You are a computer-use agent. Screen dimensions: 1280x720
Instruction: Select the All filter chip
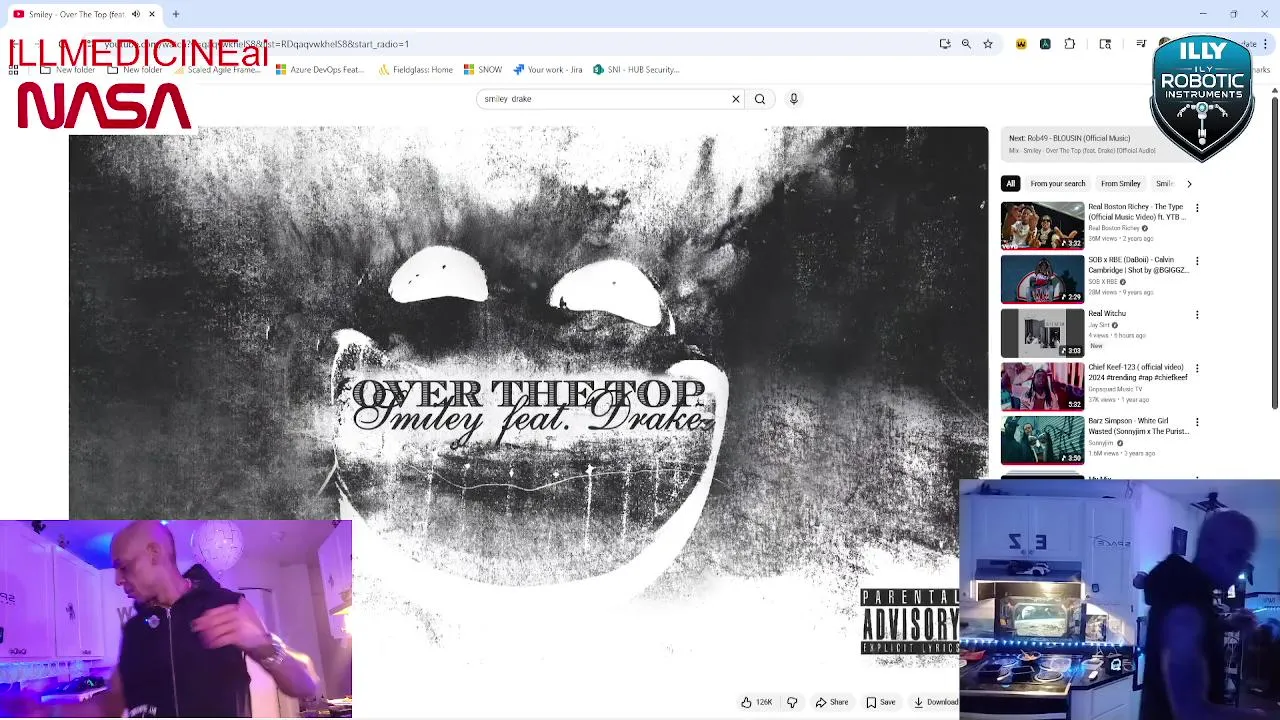tap(1011, 184)
